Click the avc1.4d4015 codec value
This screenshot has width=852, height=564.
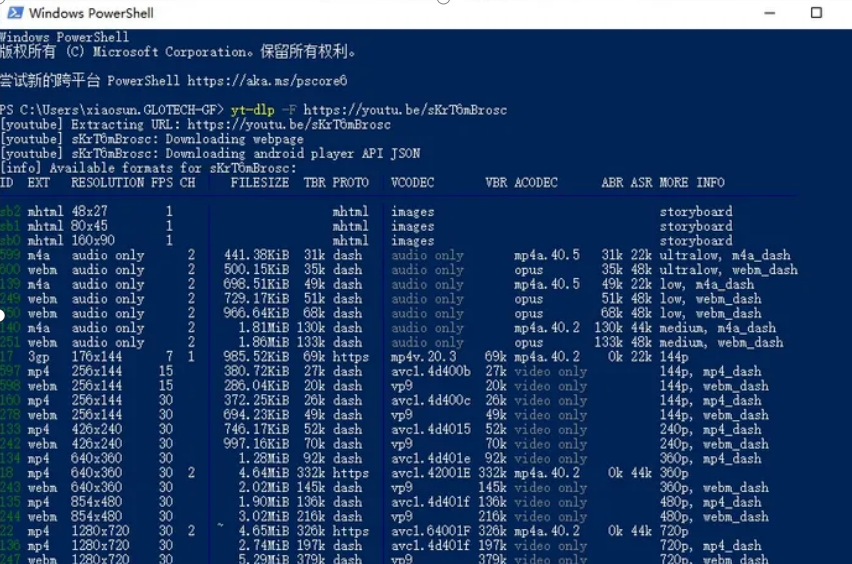pyautogui.click(x=431, y=429)
